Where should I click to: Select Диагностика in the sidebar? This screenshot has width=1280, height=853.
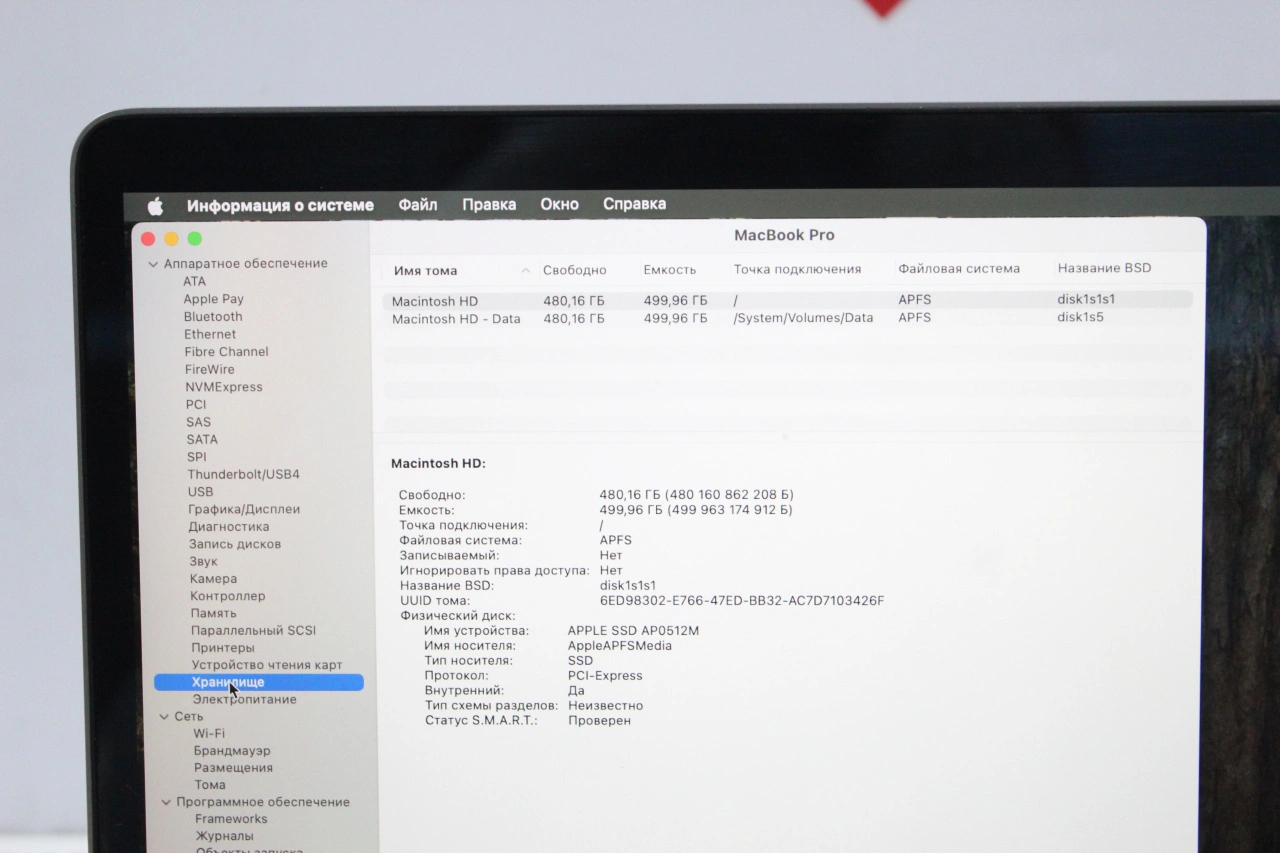tap(229, 527)
